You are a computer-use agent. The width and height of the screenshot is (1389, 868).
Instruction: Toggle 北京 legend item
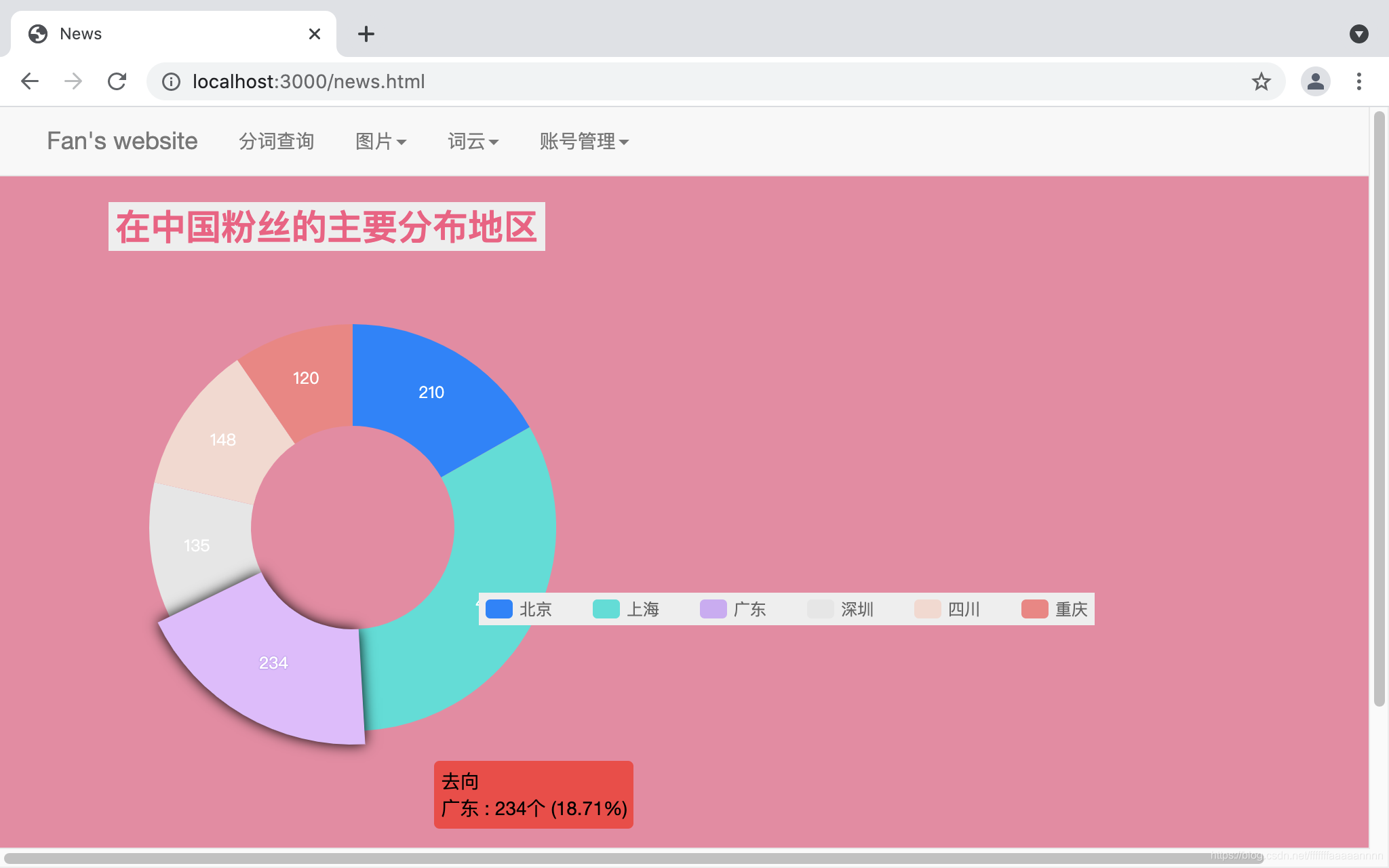click(519, 609)
